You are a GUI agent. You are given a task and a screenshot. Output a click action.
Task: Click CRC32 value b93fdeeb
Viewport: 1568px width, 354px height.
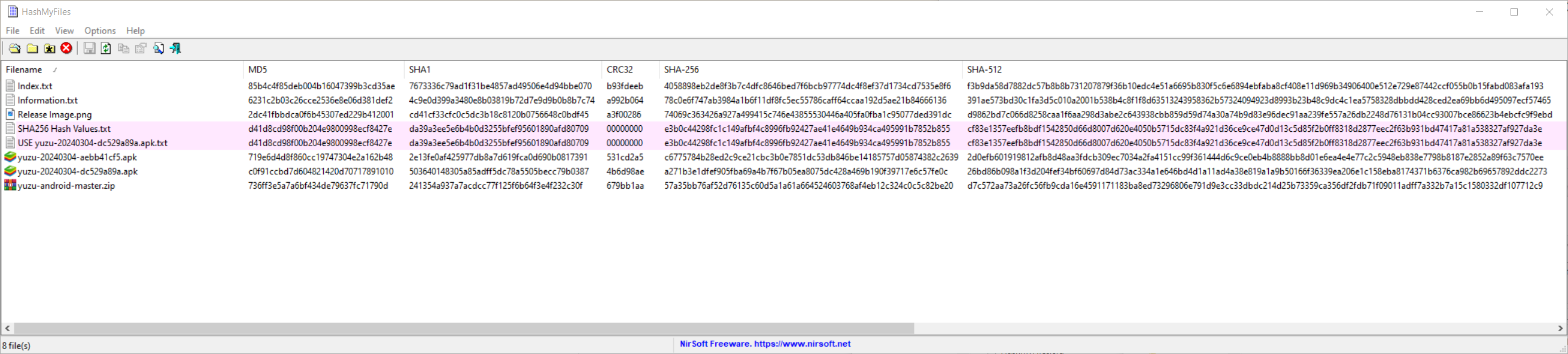625,86
